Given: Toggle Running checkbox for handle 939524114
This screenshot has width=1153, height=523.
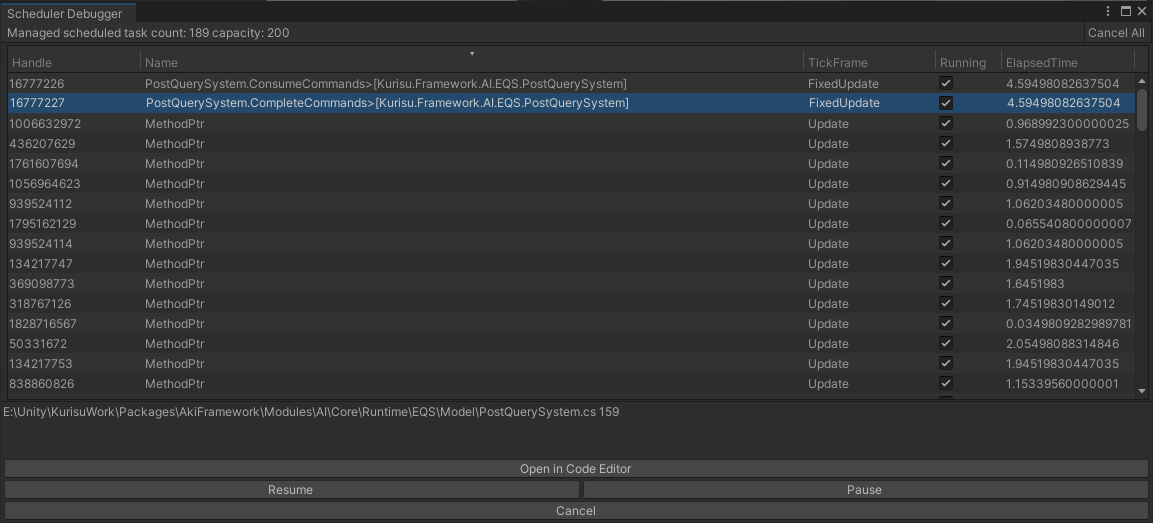Looking at the screenshot, I should [x=946, y=243].
